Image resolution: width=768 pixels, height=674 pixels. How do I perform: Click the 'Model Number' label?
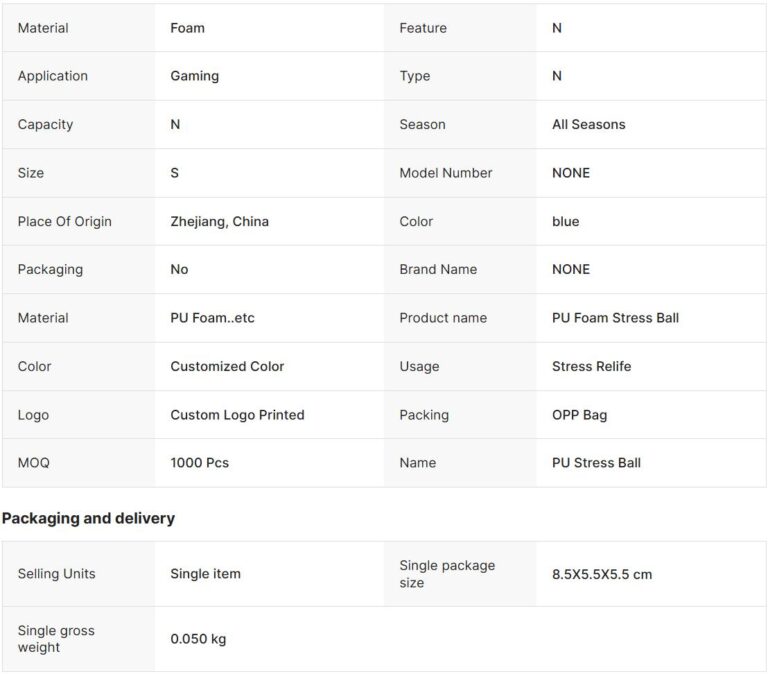point(445,173)
